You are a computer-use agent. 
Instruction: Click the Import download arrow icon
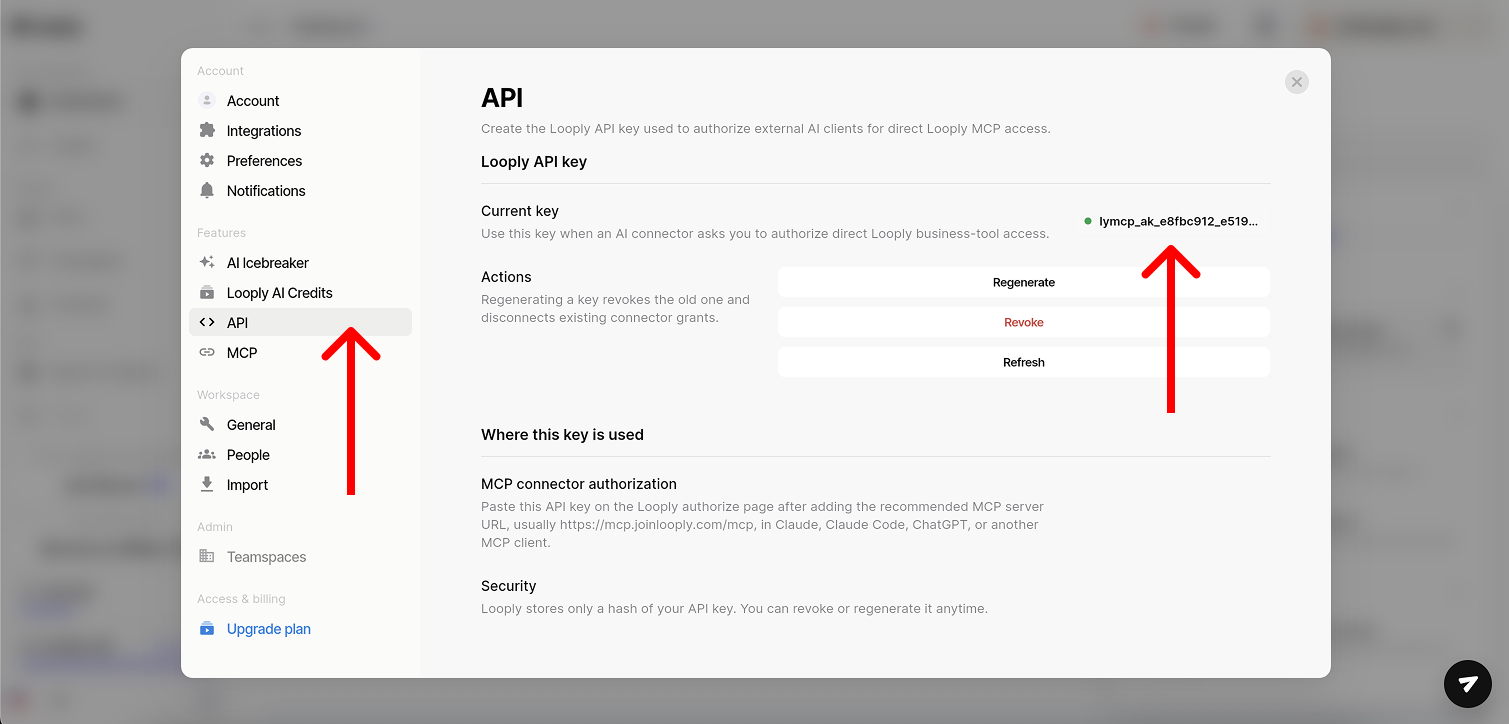click(207, 484)
